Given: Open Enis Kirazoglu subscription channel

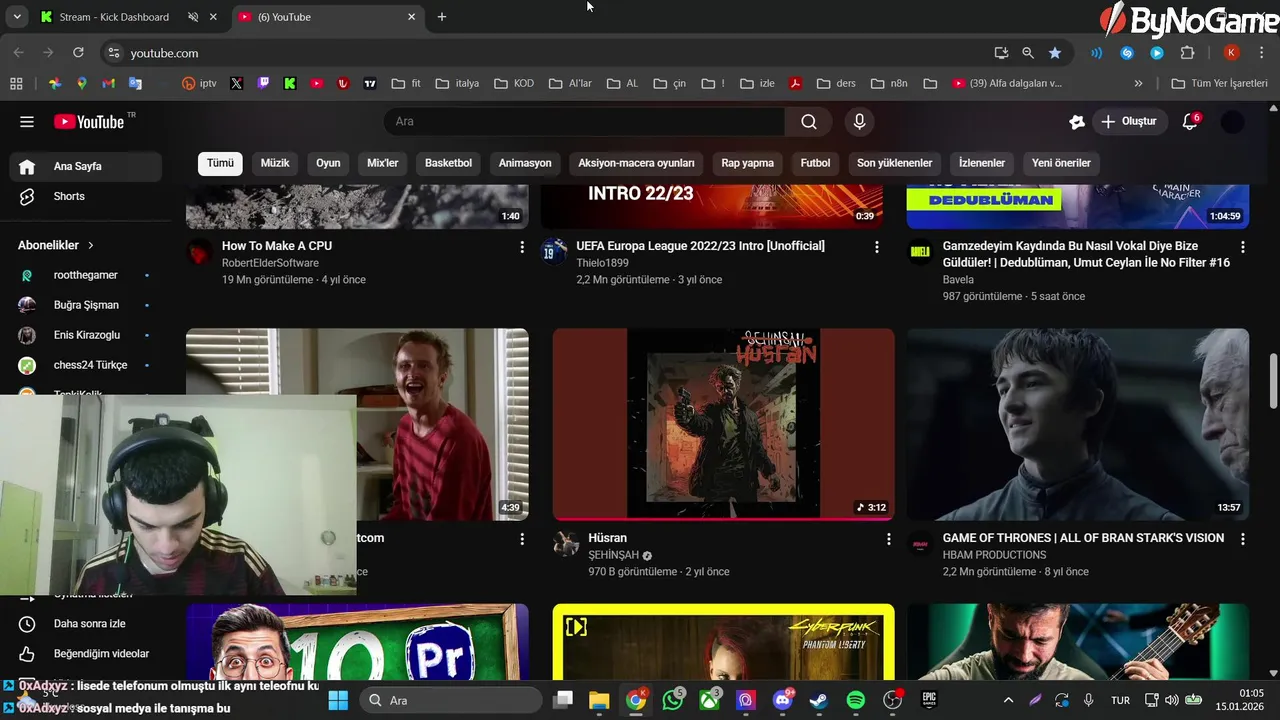Looking at the screenshot, I should [x=86, y=335].
